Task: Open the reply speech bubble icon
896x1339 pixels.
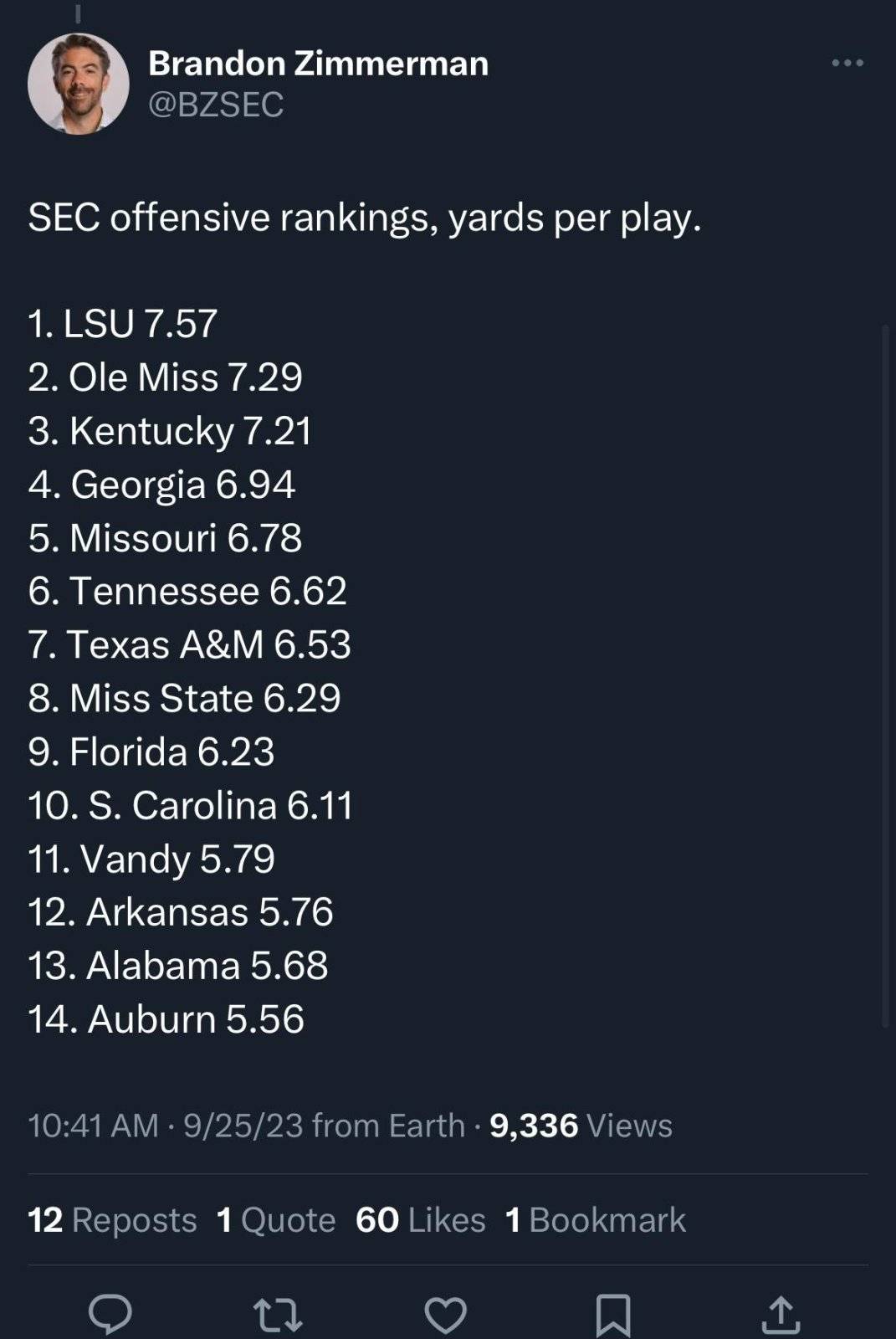Action: click(110, 1314)
